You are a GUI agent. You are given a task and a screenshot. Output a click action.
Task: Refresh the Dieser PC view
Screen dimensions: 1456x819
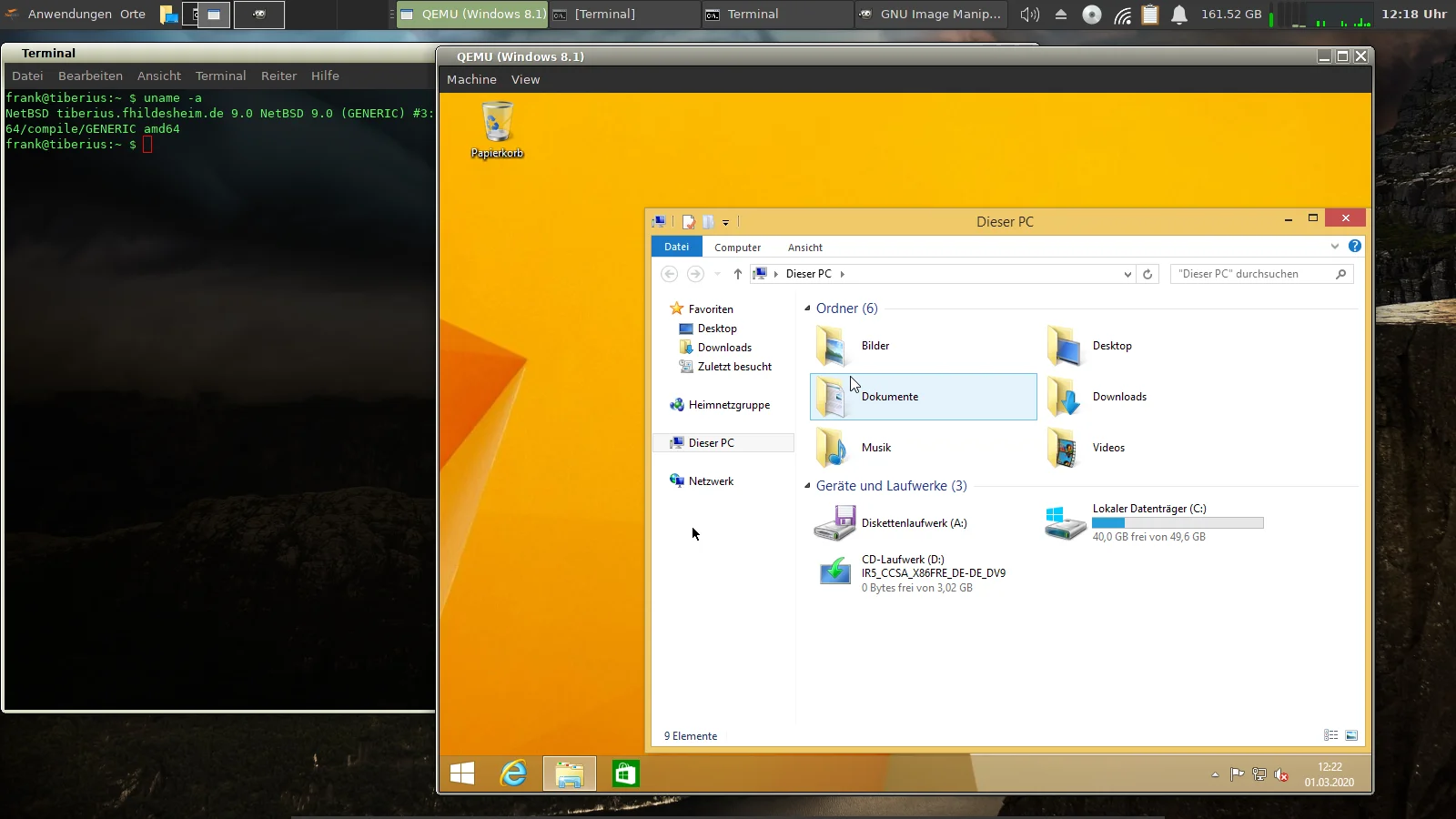(1148, 274)
